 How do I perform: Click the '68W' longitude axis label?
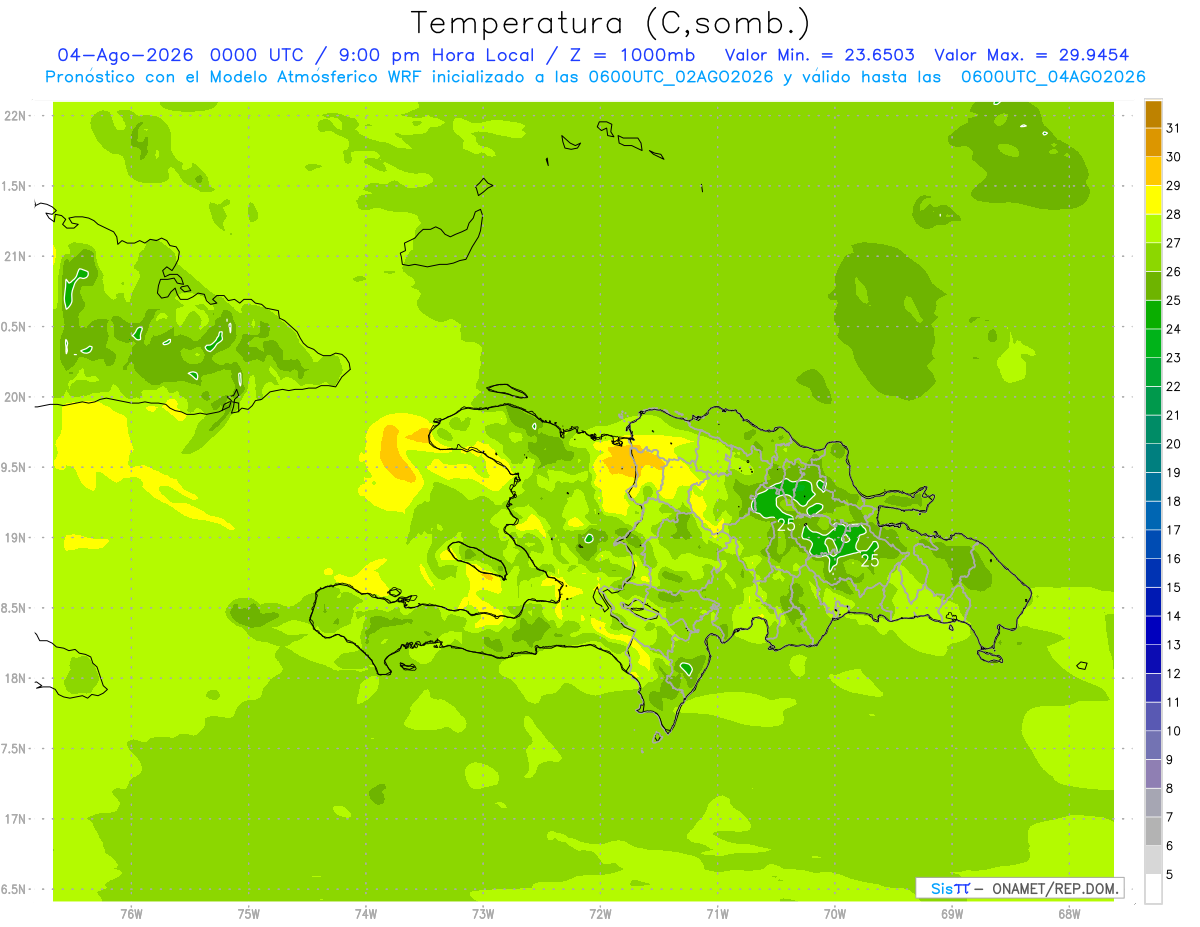pyautogui.click(x=1069, y=914)
